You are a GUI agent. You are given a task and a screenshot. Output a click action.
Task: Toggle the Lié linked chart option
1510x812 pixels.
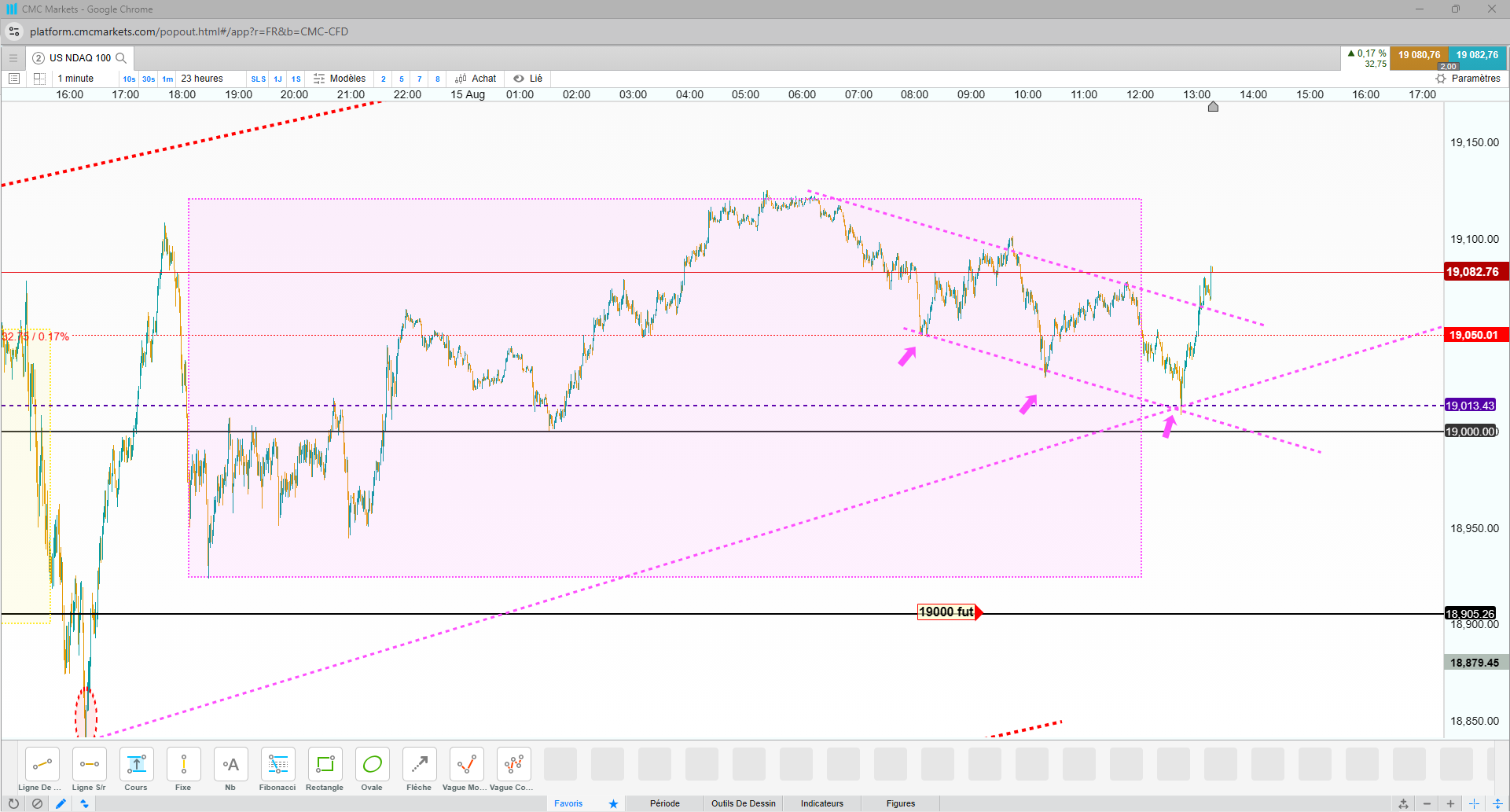coord(528,79)
